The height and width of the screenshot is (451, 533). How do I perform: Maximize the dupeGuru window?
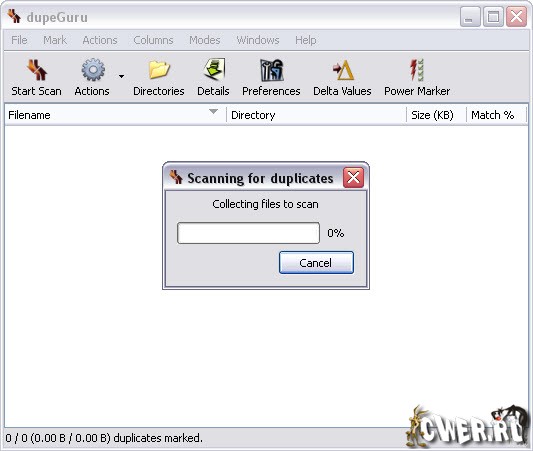493,16
